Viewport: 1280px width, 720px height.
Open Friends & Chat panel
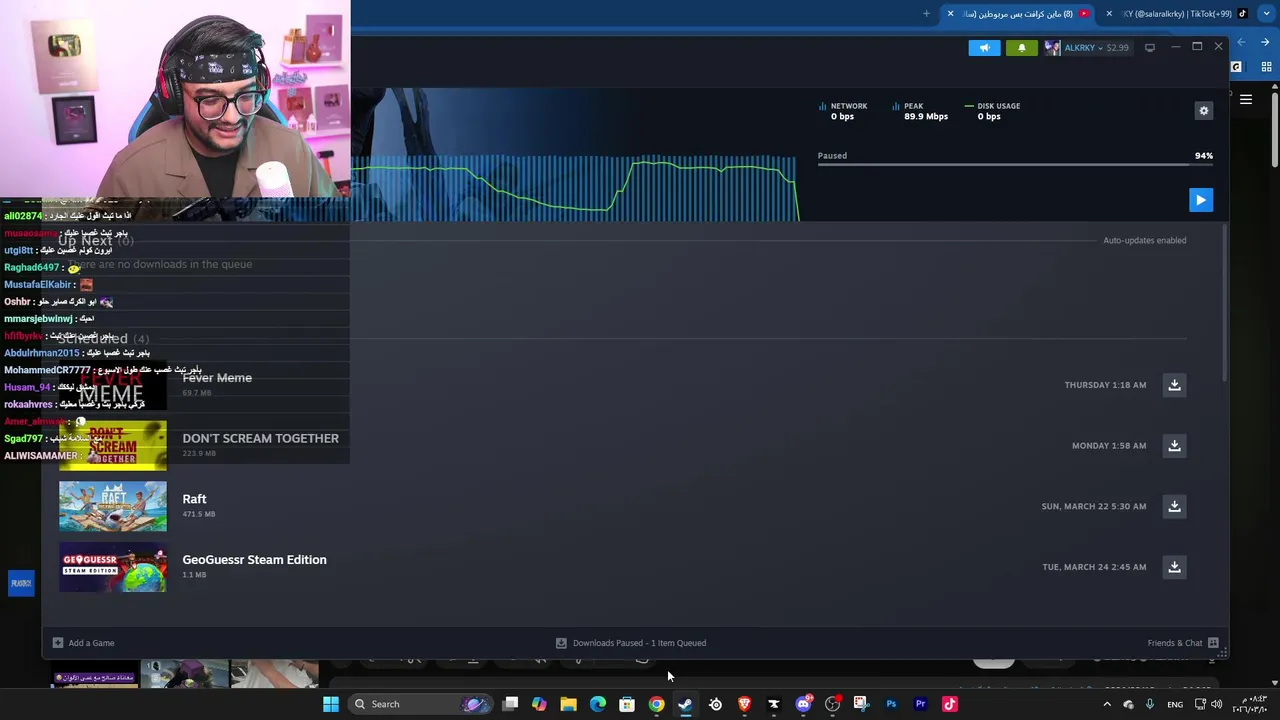pos(1182,643)
